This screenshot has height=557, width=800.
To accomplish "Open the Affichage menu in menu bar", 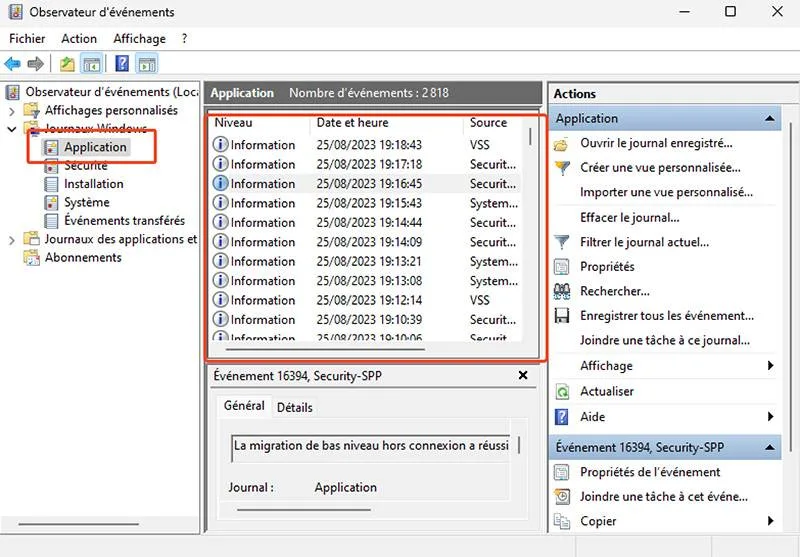I will (139, 39).
